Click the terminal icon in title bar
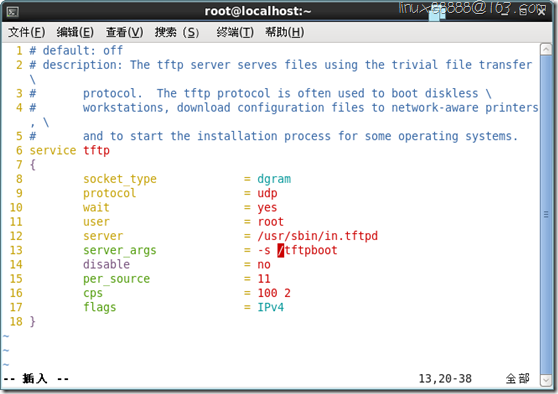The width and height of the screenshot is (558, 394). (x=12, y=12)
